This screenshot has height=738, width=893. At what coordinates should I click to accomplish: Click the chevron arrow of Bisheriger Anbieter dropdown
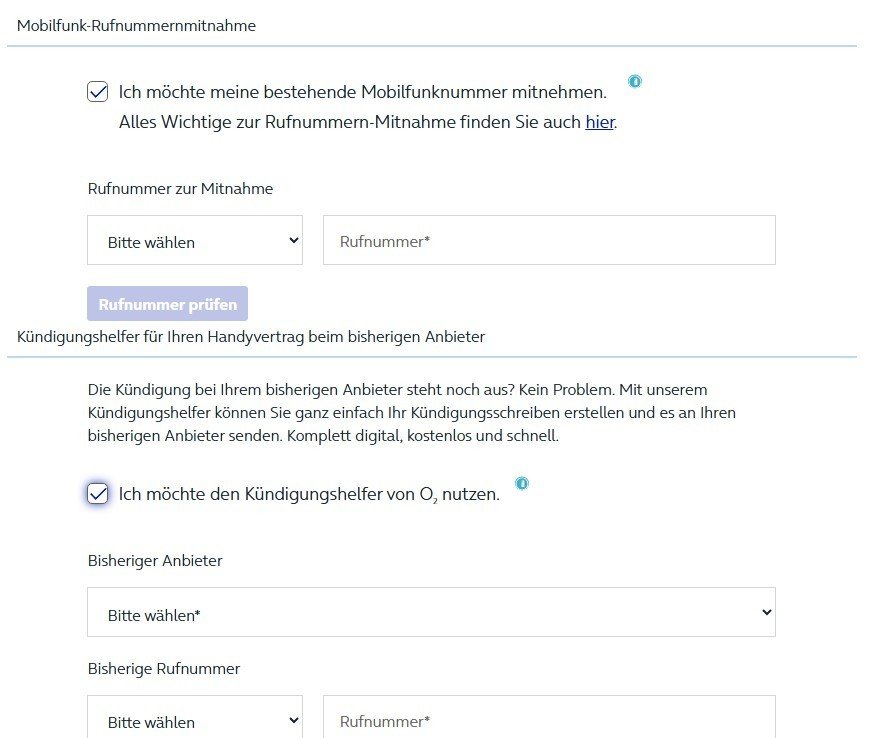766,612
